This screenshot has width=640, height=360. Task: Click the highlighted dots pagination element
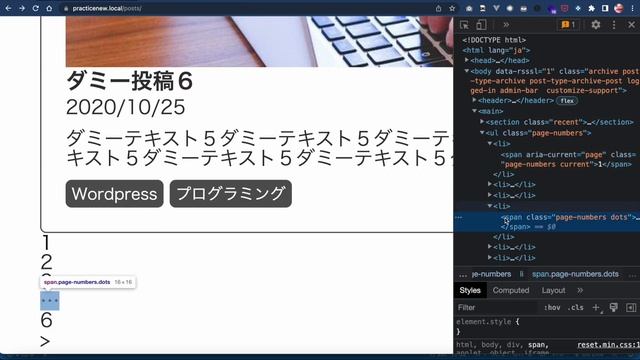coord(49,301)
